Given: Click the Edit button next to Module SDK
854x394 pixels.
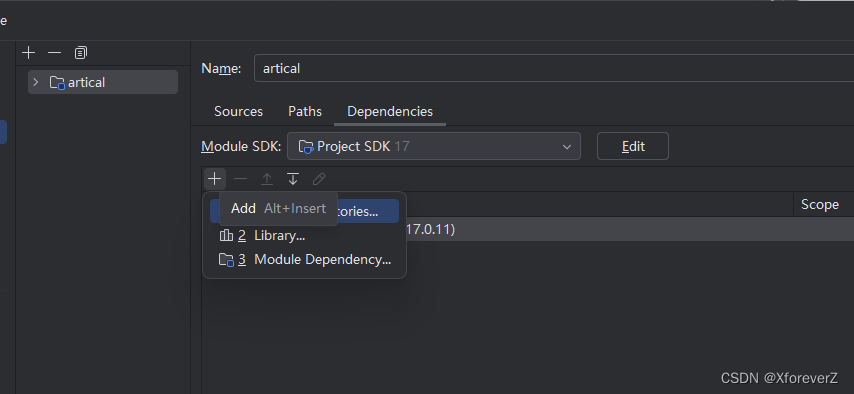Looking at the screenshot, I should pos(633,147).
